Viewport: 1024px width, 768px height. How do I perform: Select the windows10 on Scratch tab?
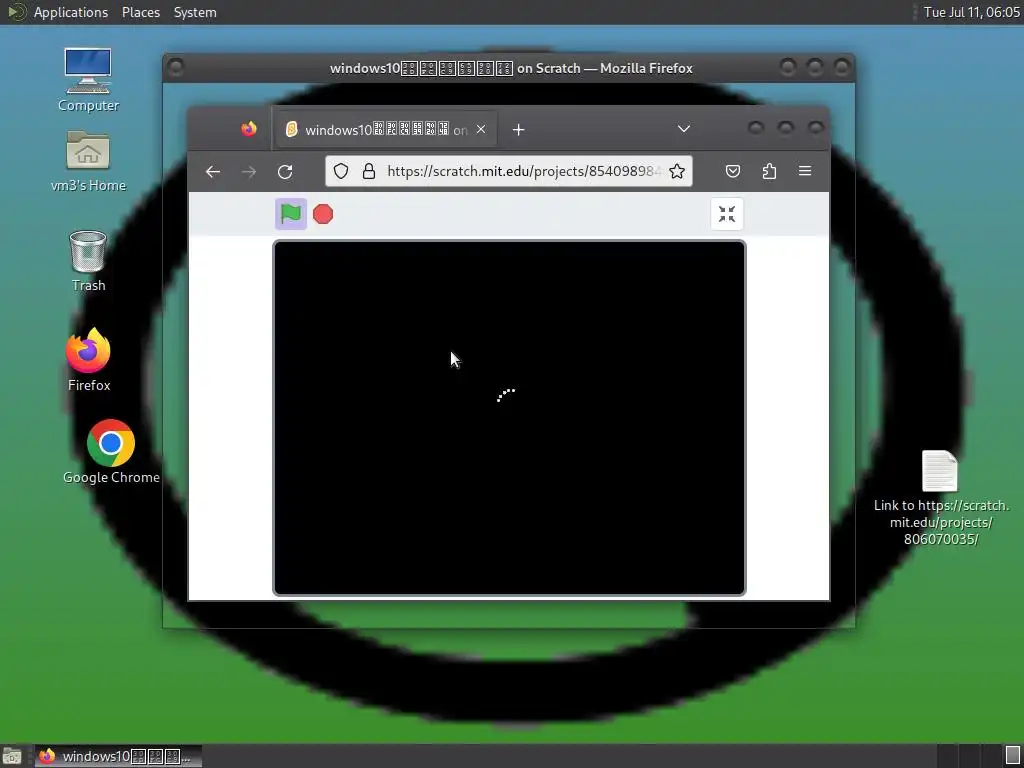click(386, 129)
